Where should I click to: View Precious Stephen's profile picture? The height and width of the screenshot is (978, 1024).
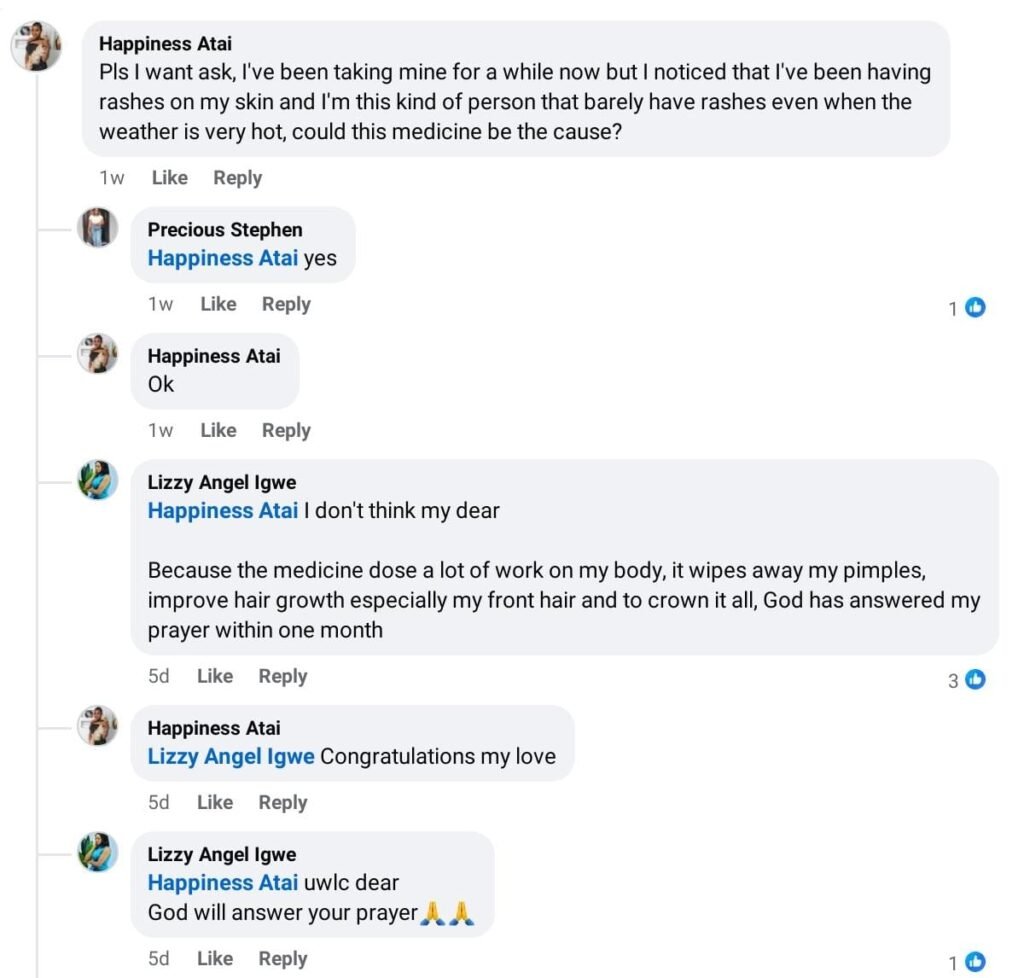[98, 227]
